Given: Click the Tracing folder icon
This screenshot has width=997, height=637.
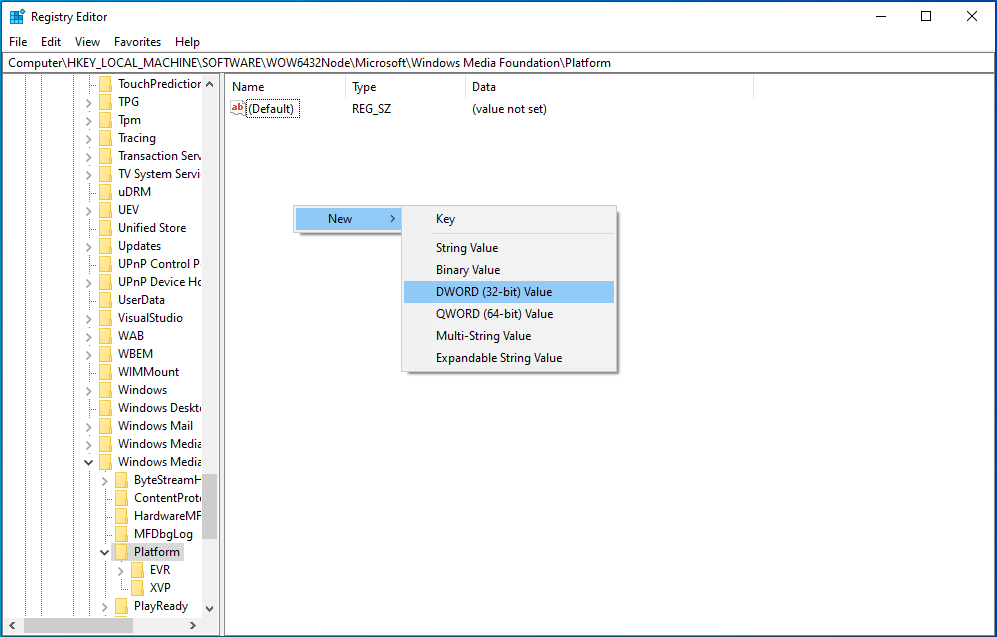Looking at the screenshot, I should 106,138.
